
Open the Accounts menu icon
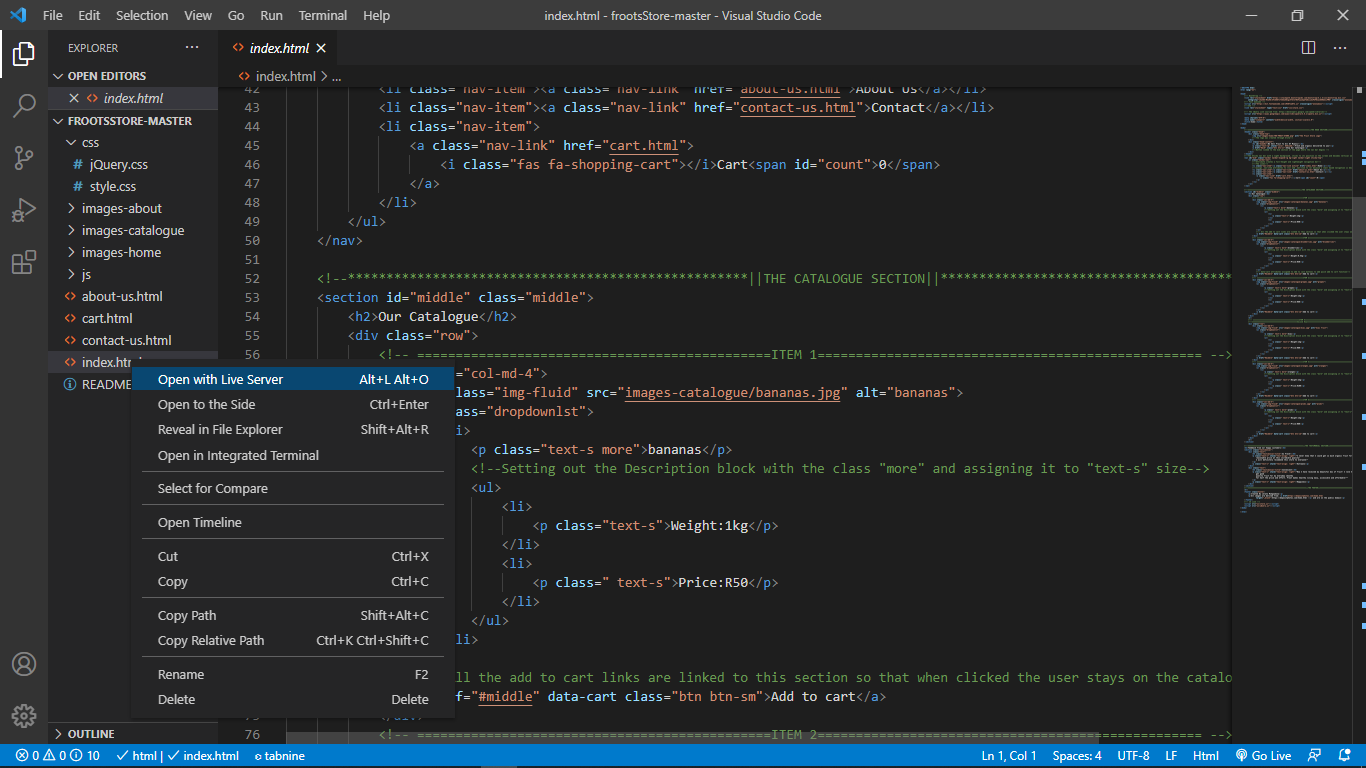point(24,664)
